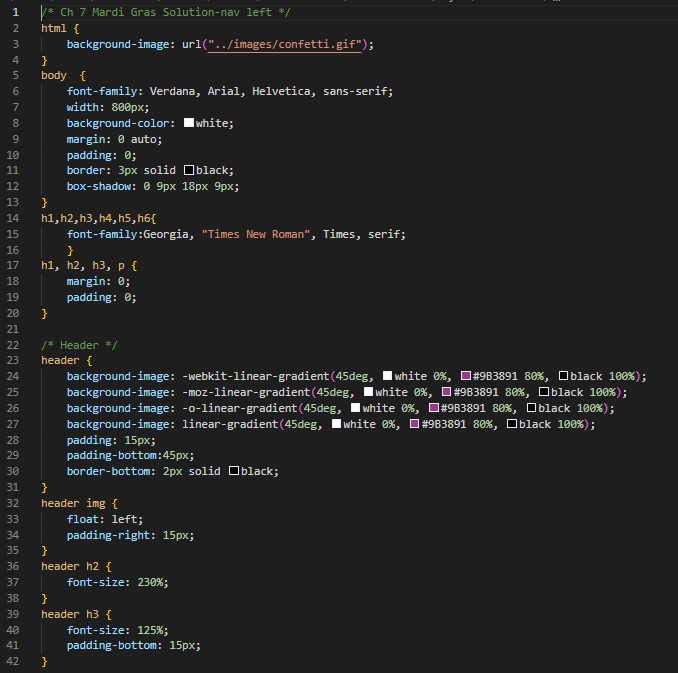Click 'h1,h2,h3,h4,h5,h6' selector

point(96,218)
